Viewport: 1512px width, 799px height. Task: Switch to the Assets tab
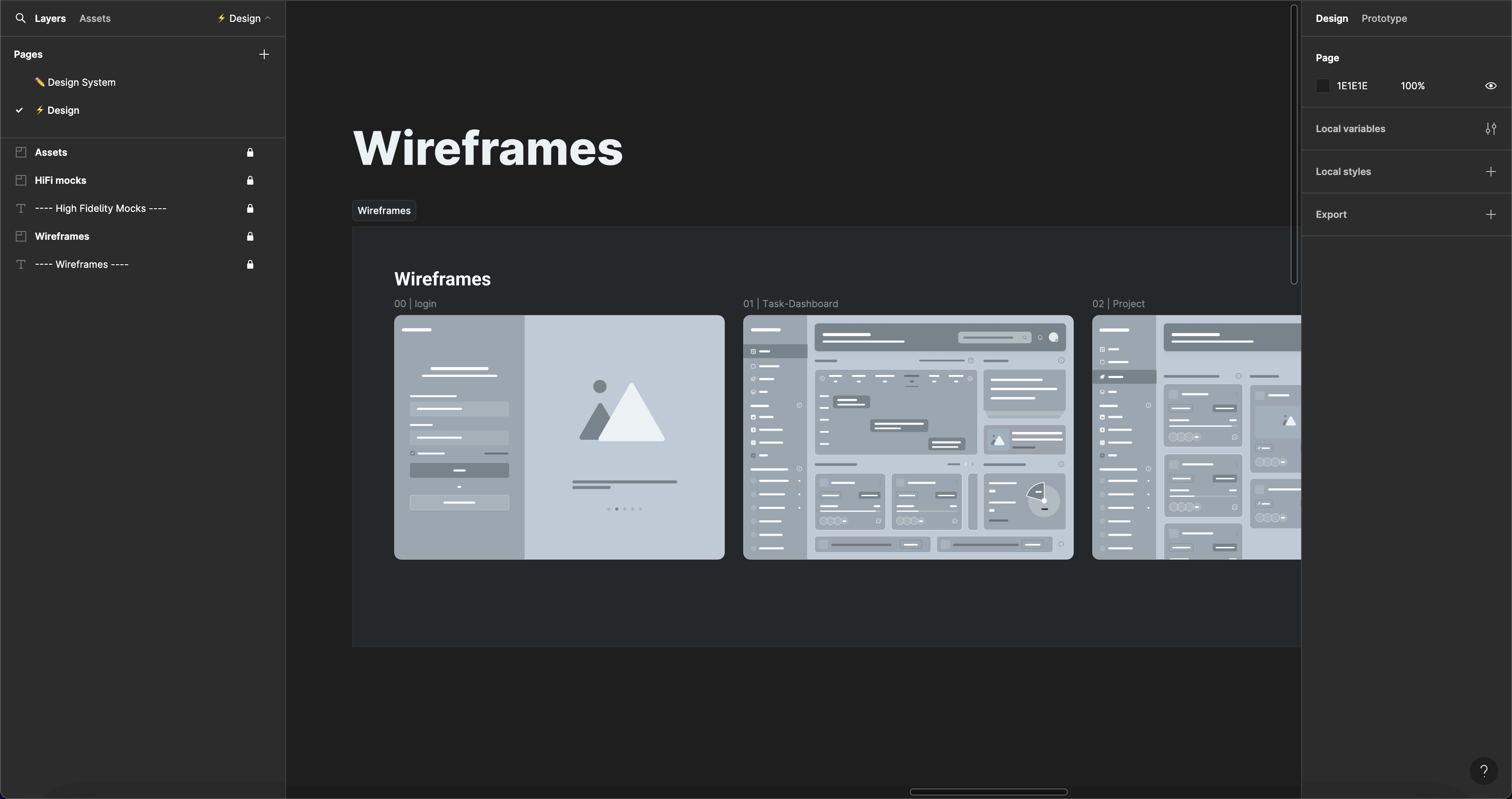click(95, 18)
